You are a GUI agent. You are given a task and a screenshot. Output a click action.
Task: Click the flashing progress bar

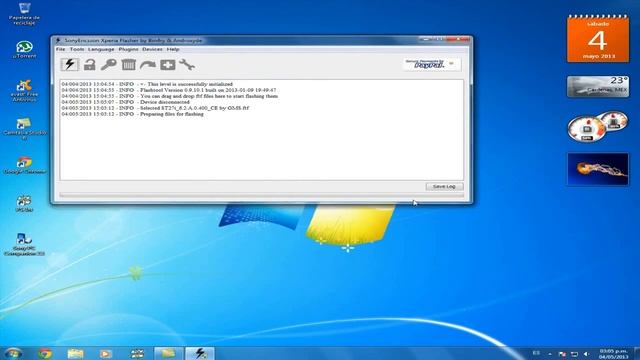click(x=261, y=196)
